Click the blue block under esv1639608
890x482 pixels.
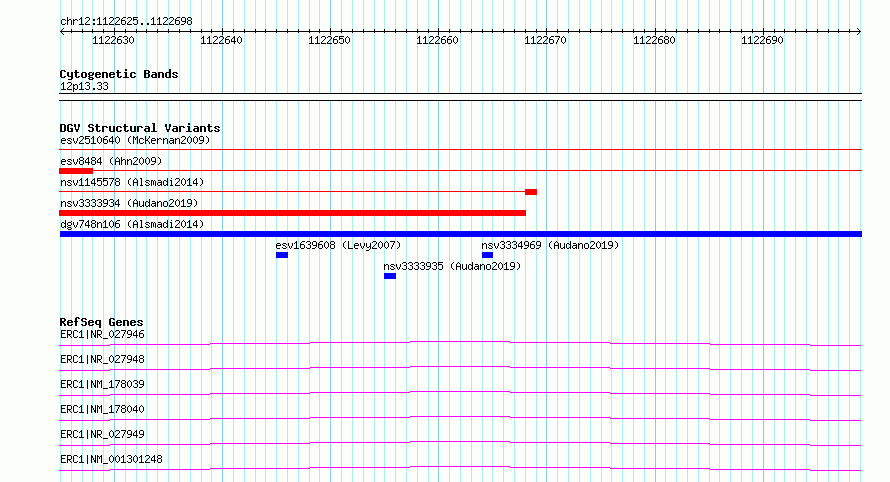[282, 255]
